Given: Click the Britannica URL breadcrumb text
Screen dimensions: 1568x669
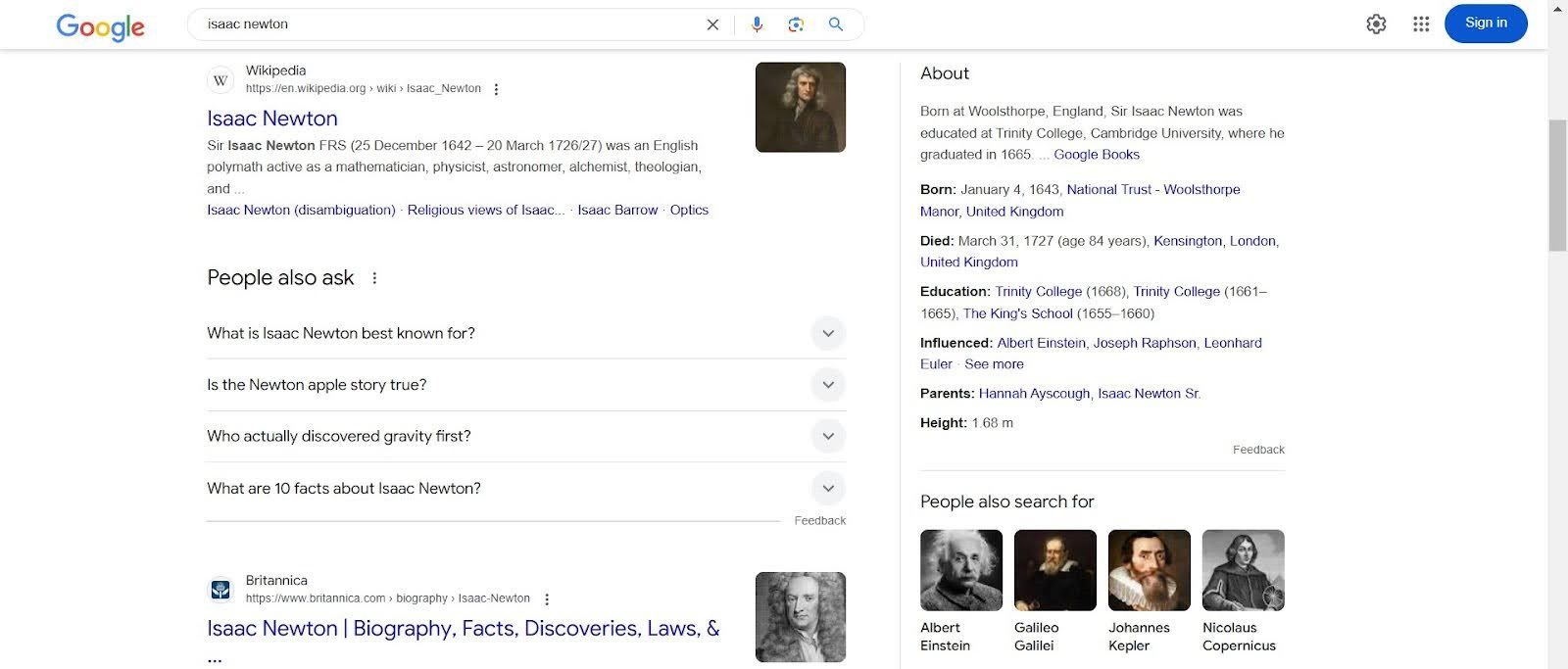Looking at the screenshot, I should 388,598.
